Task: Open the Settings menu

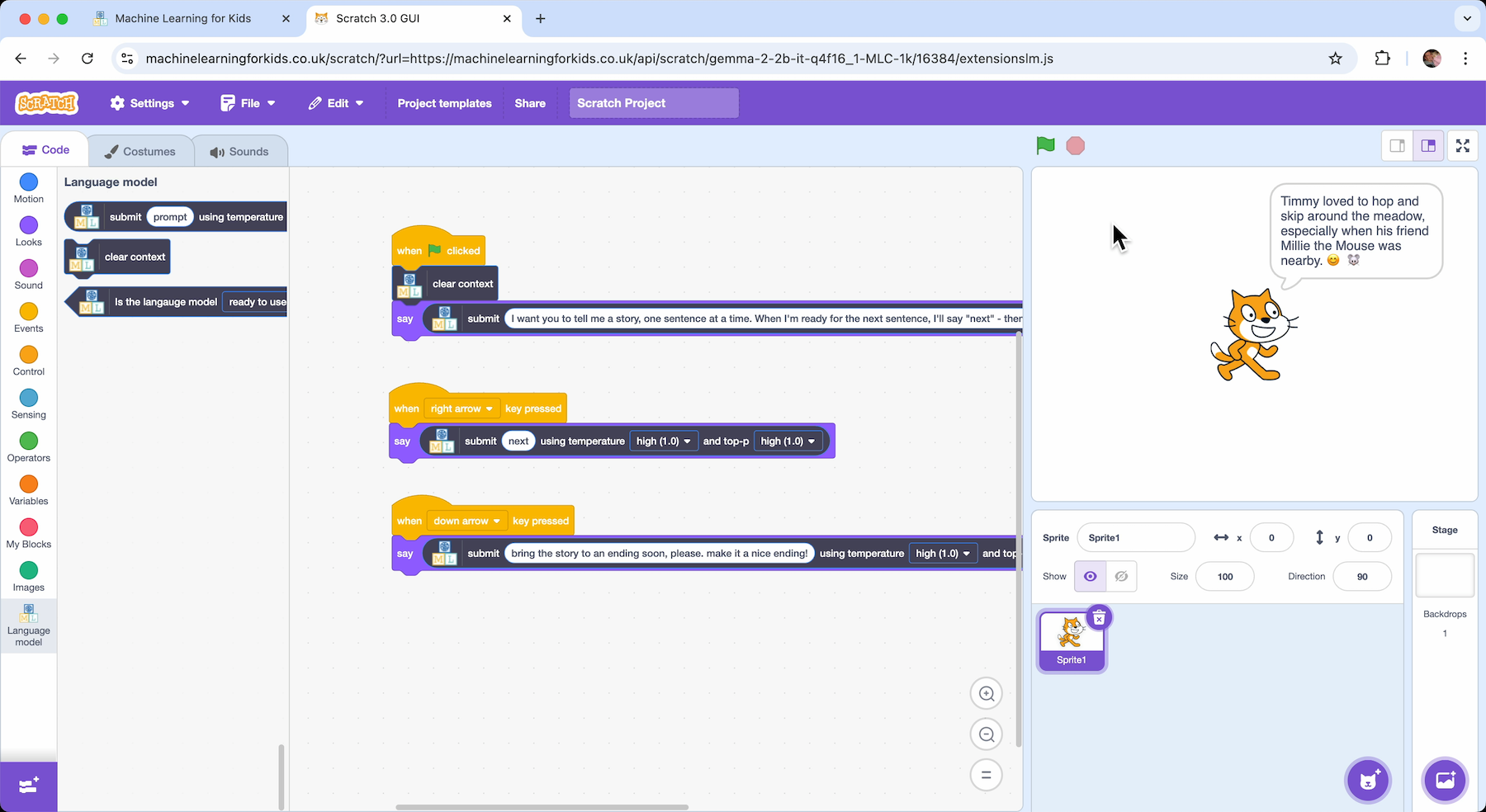Action: pyautogui.click(x=150, y=103)
